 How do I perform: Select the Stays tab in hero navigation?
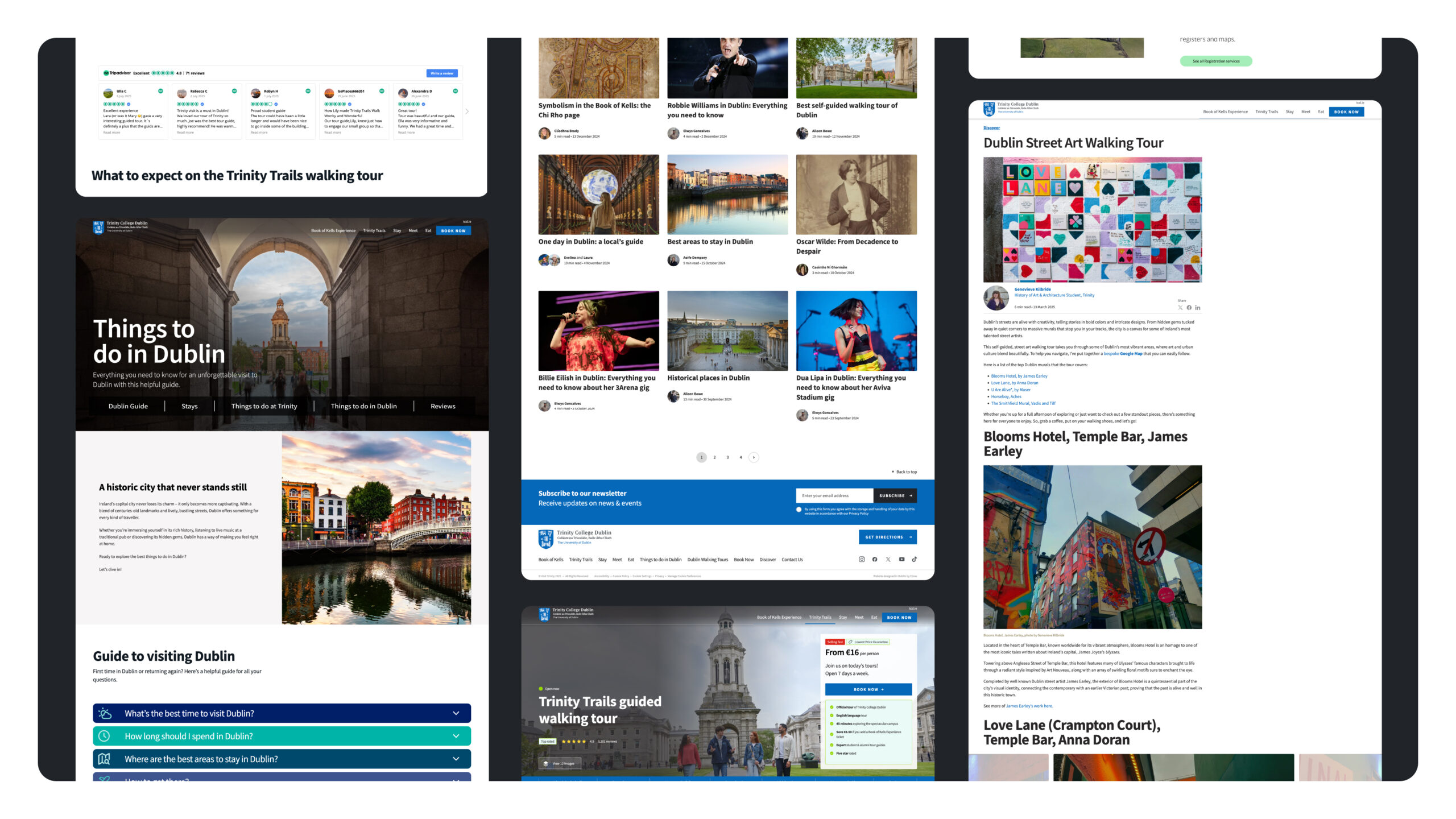pos(189,406)
